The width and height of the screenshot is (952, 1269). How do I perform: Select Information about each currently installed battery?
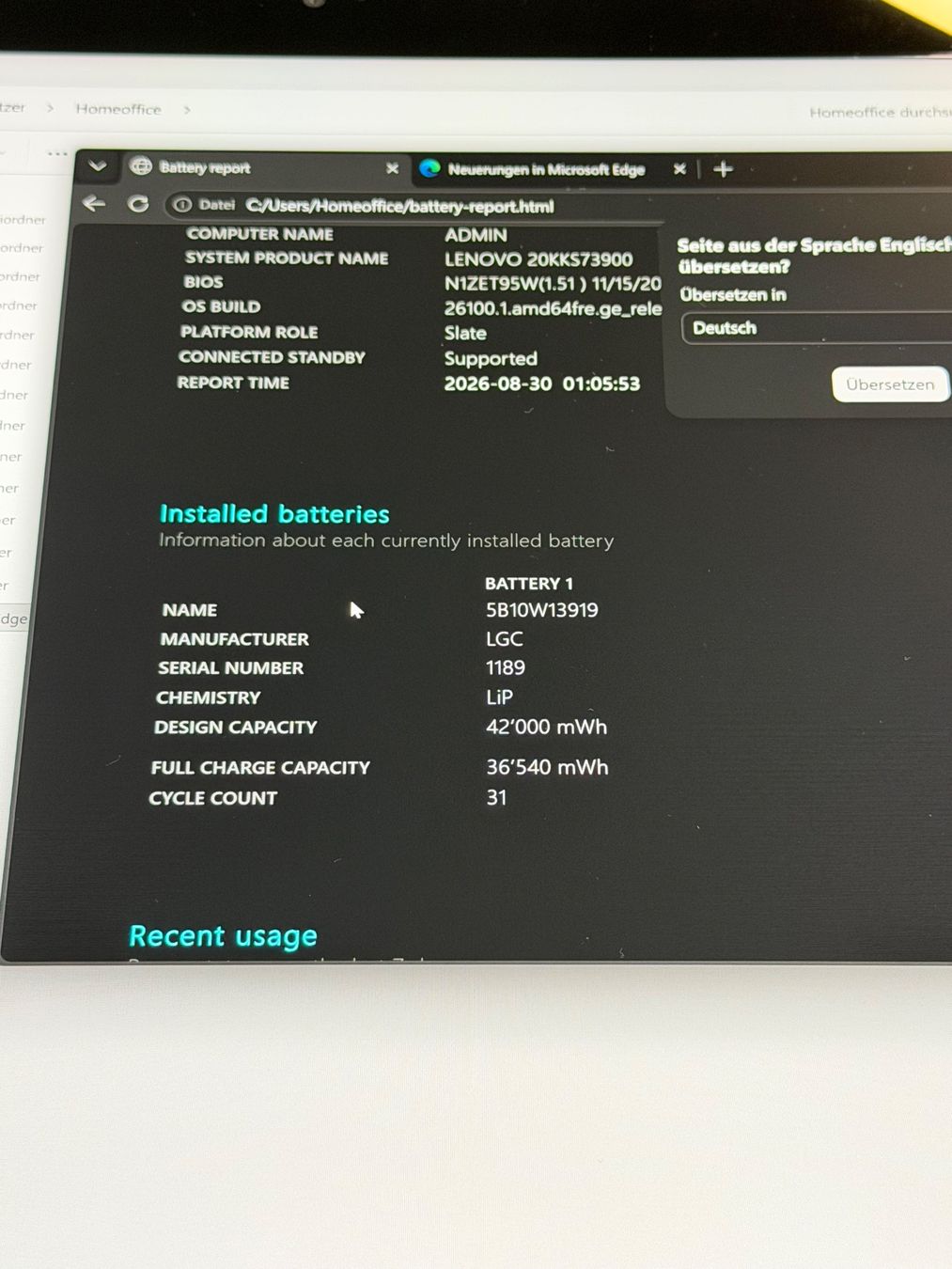point(386,540)
